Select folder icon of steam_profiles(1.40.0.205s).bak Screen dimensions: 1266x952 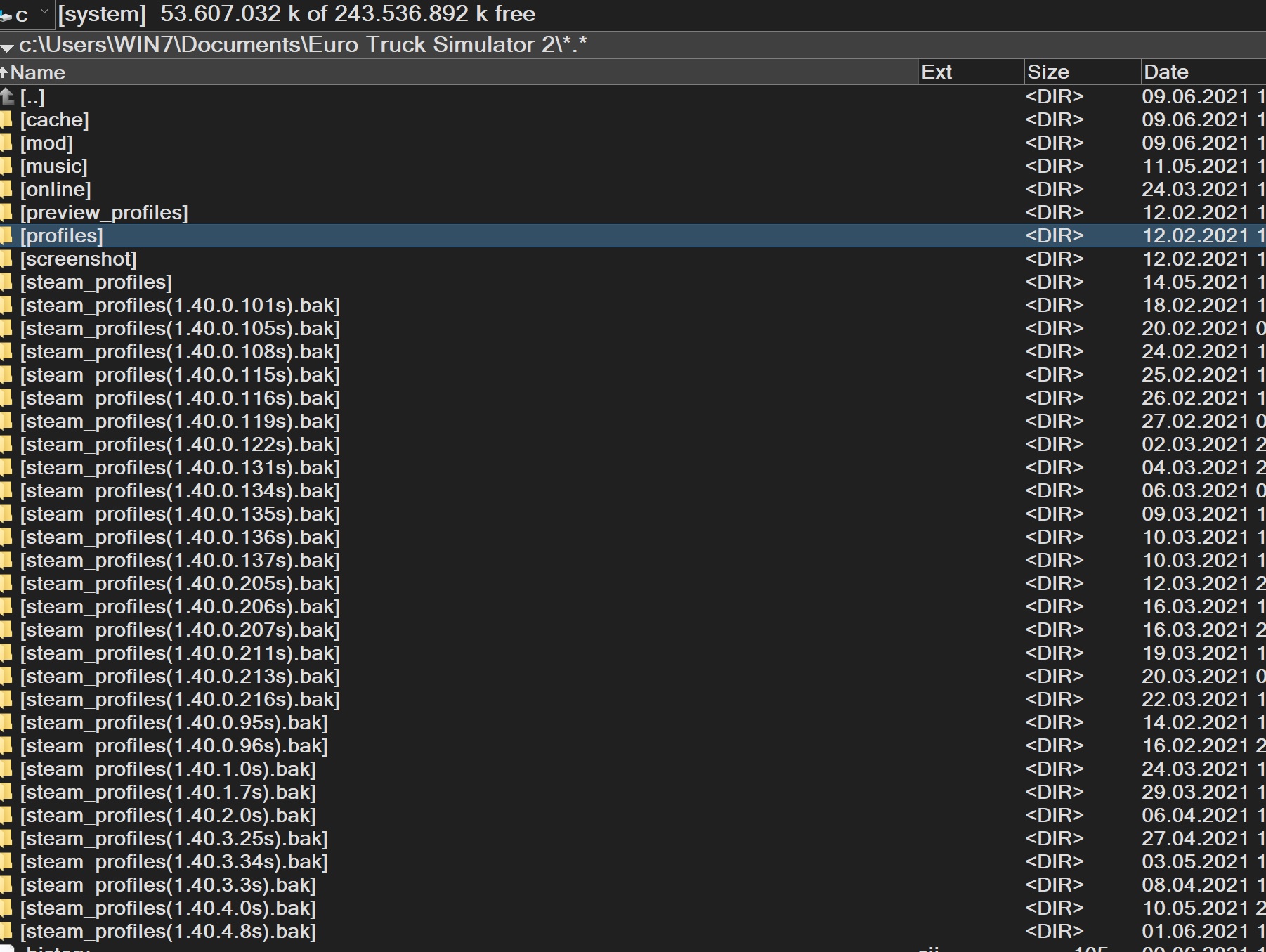[x=6, y=584]
